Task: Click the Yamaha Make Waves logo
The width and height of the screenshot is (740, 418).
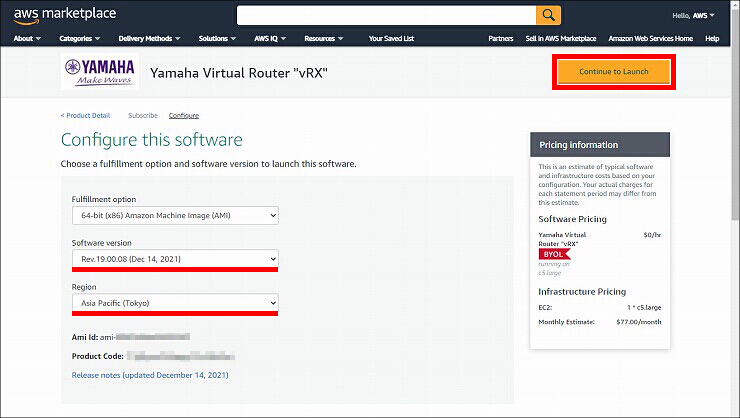Action: [x=100, y=72]
